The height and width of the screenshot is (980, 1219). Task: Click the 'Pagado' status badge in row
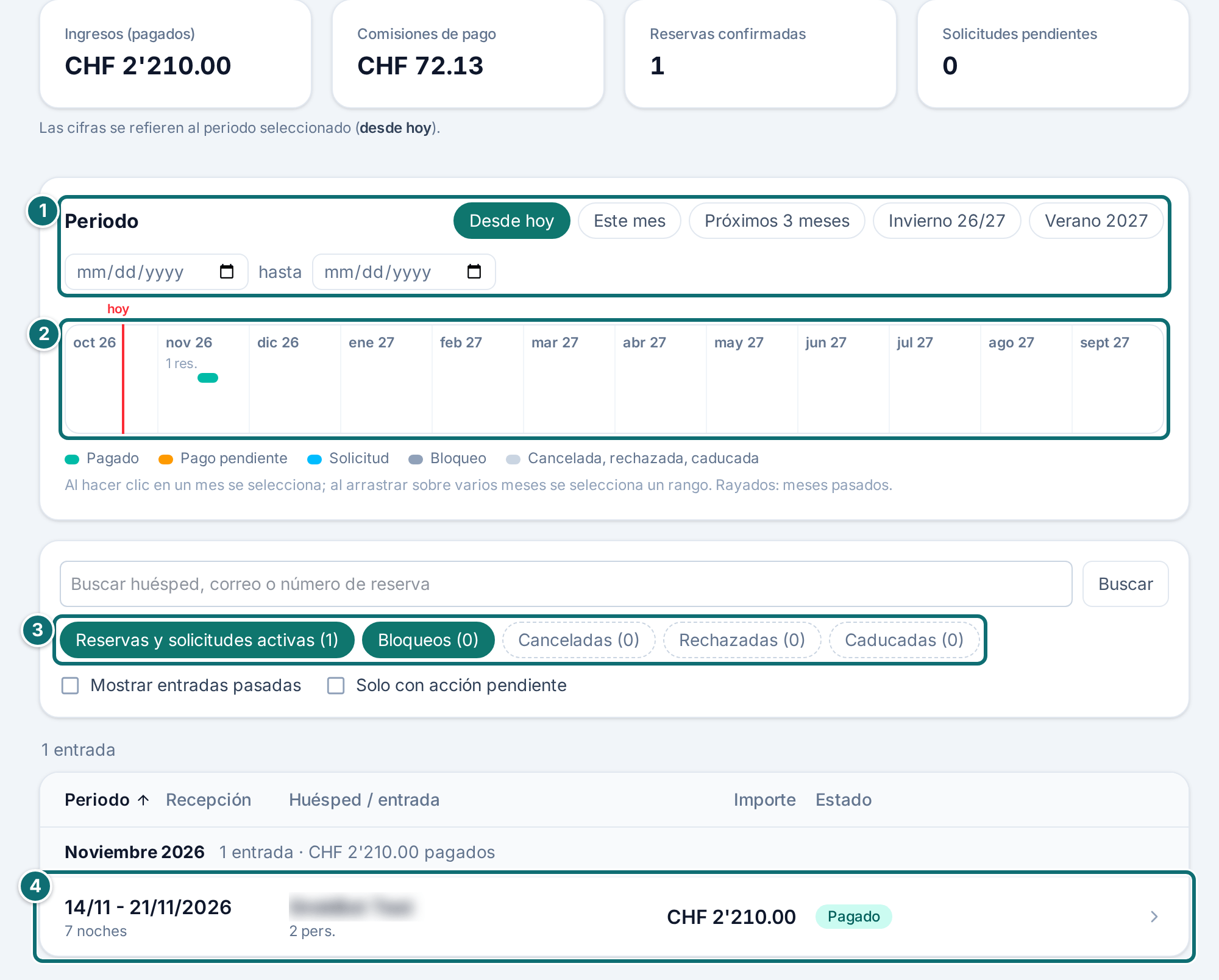[853, 917]
